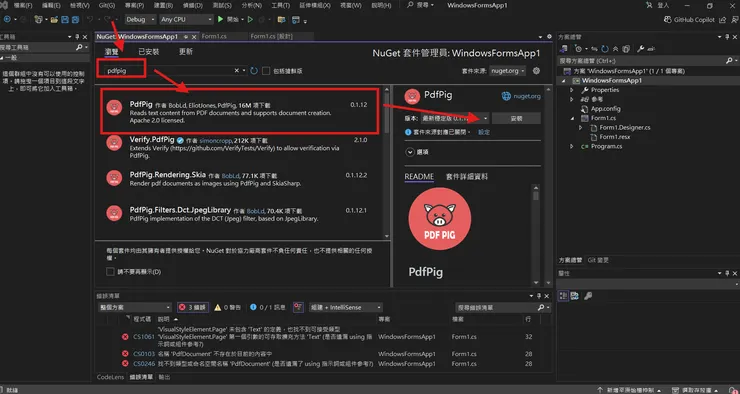Click the refresh icon next to the NuGet search box
This screenshot has height=394, width=740.
point(254,71)
